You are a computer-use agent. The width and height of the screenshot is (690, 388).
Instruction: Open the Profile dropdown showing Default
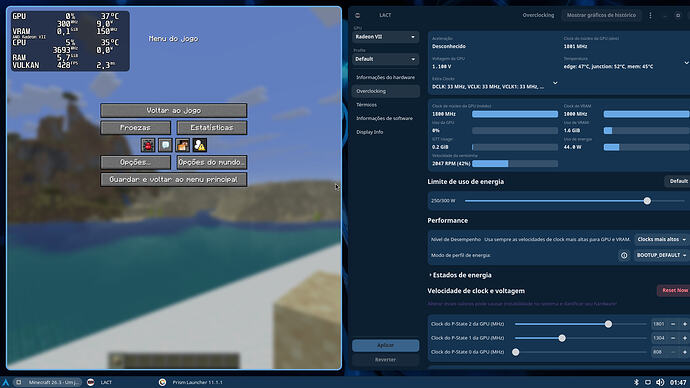(385, 59)
